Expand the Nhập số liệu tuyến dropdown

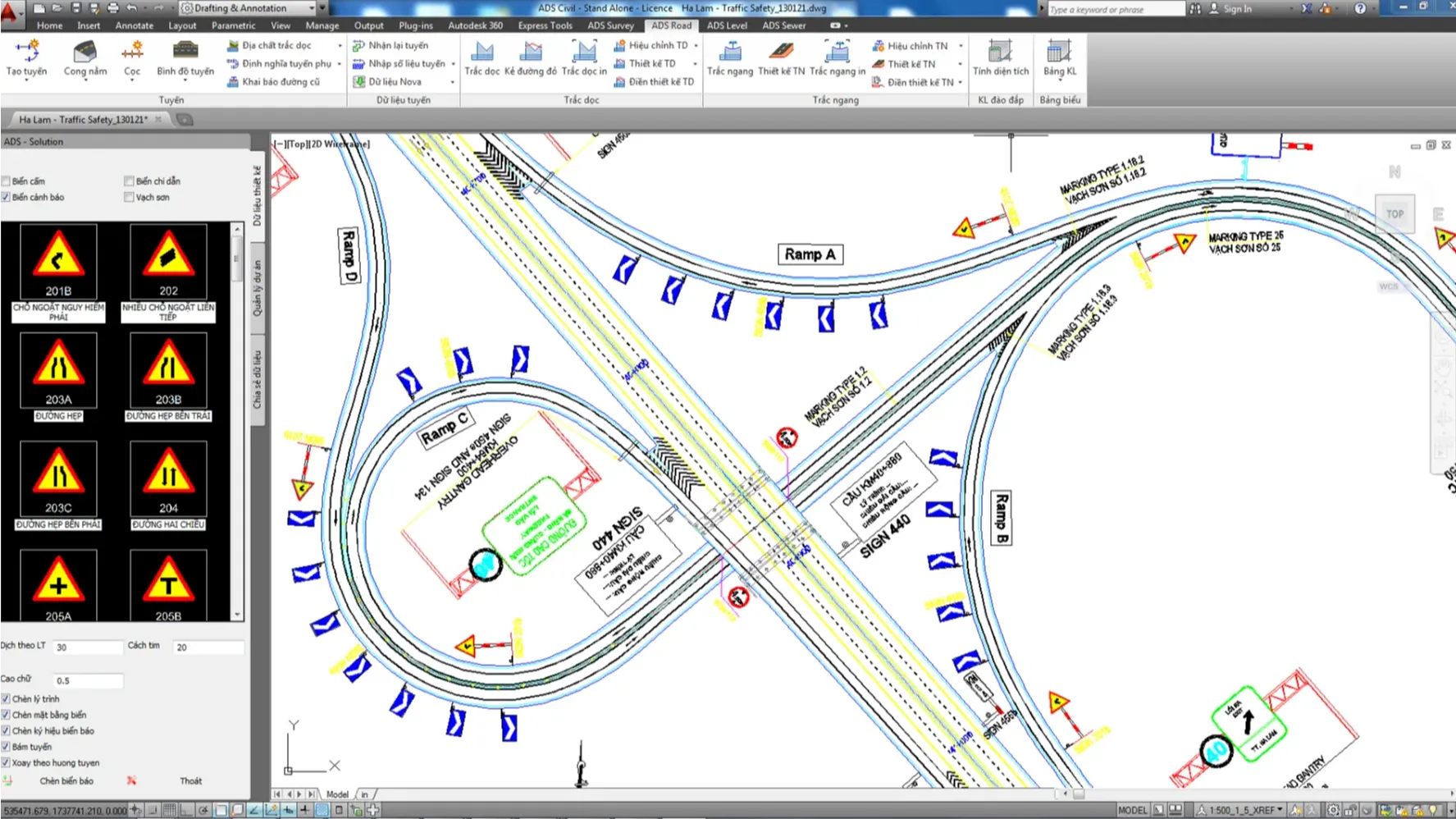click(x=453, y=64)
